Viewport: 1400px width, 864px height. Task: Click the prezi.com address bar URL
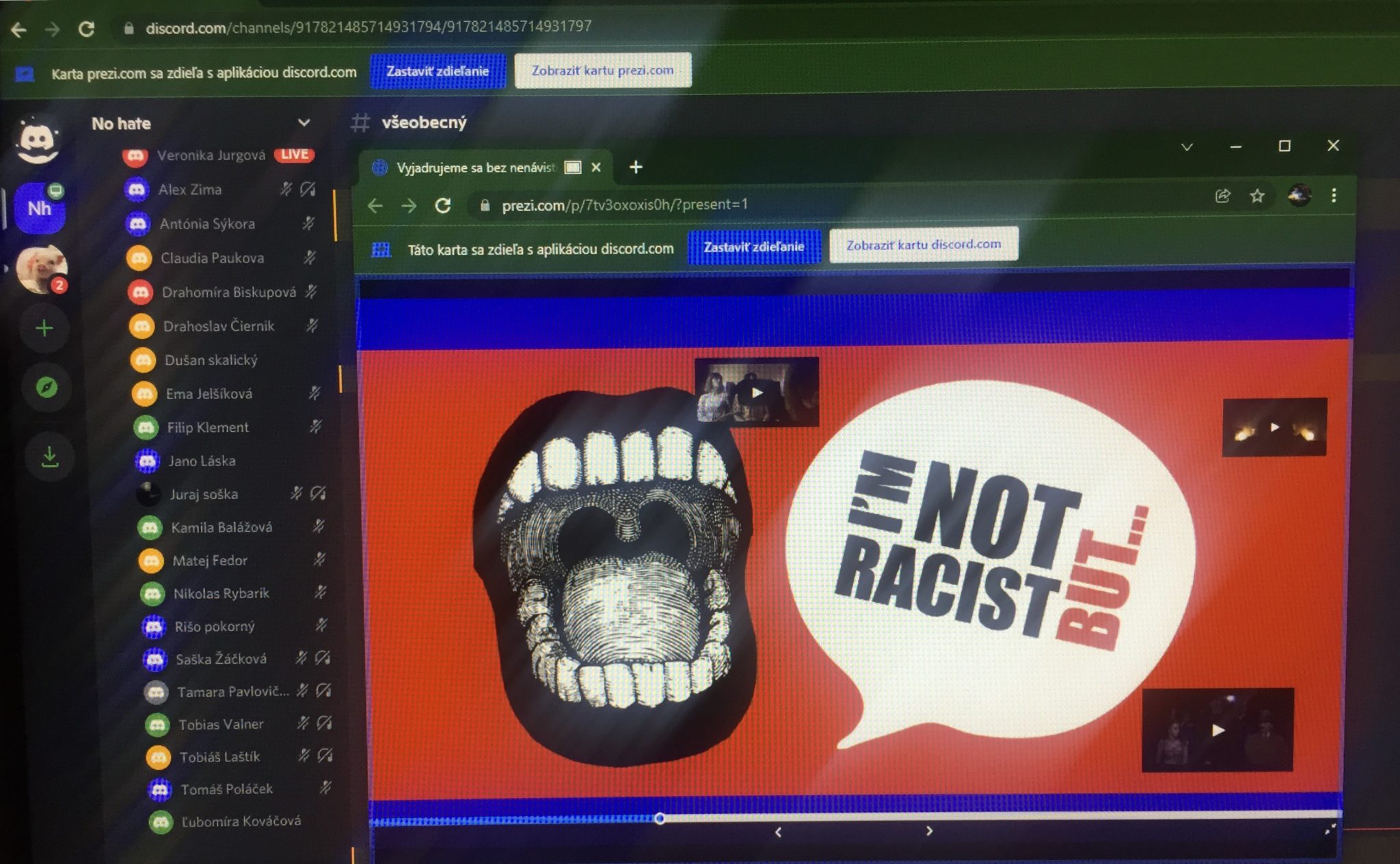(625, 204)
